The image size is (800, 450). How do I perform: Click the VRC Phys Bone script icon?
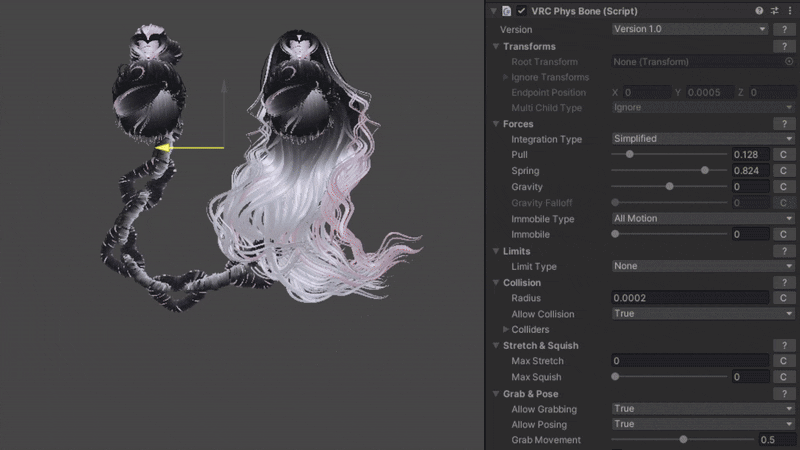pyautogui.click(x=507, y=11)
